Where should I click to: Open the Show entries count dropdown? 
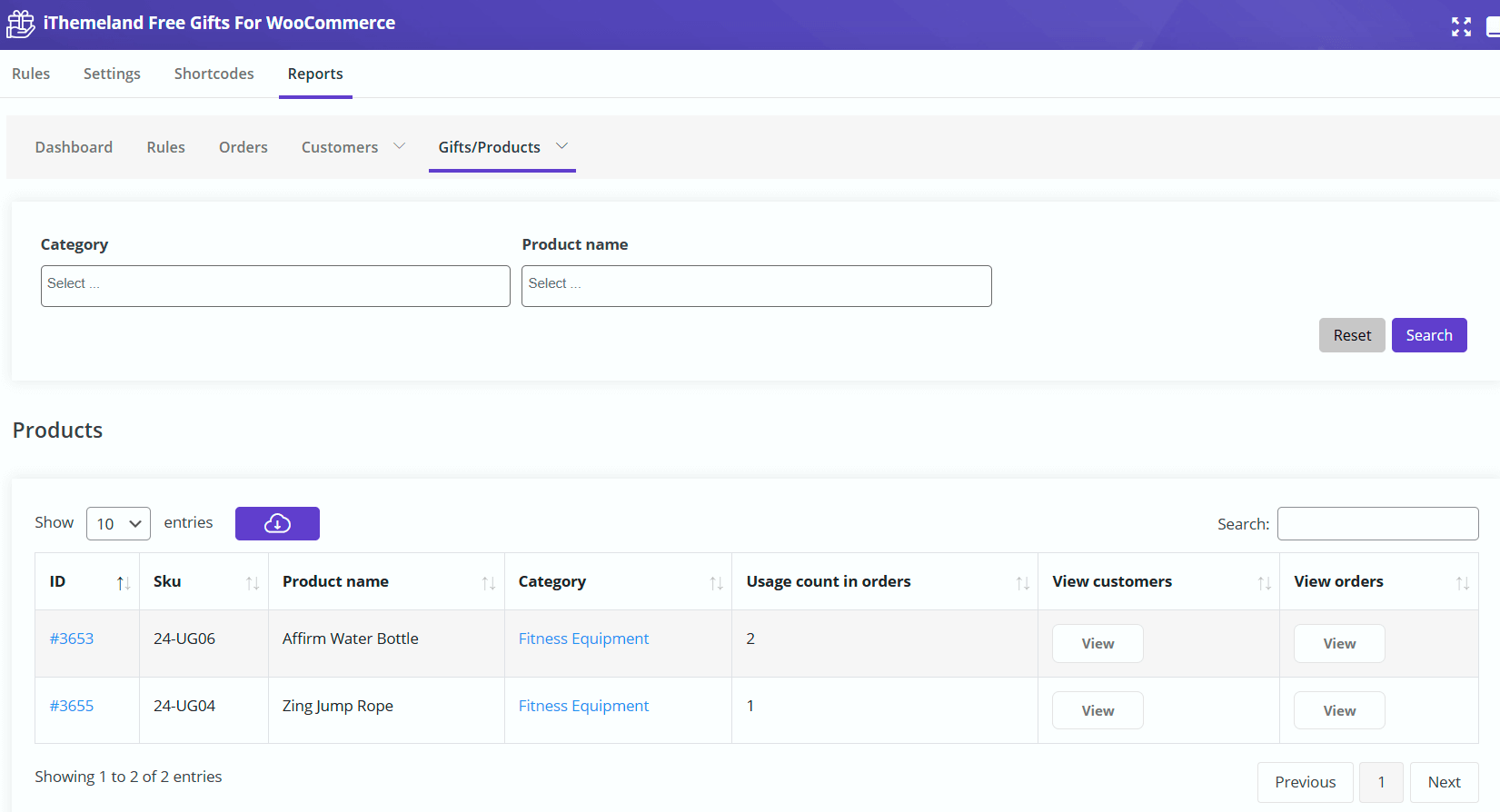118,523
